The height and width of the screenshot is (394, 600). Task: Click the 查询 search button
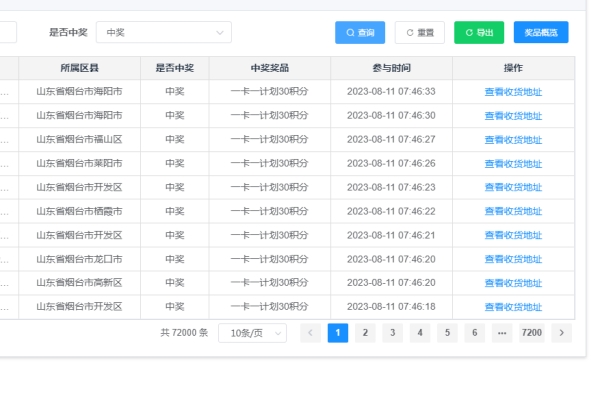(x=360, y=33)
